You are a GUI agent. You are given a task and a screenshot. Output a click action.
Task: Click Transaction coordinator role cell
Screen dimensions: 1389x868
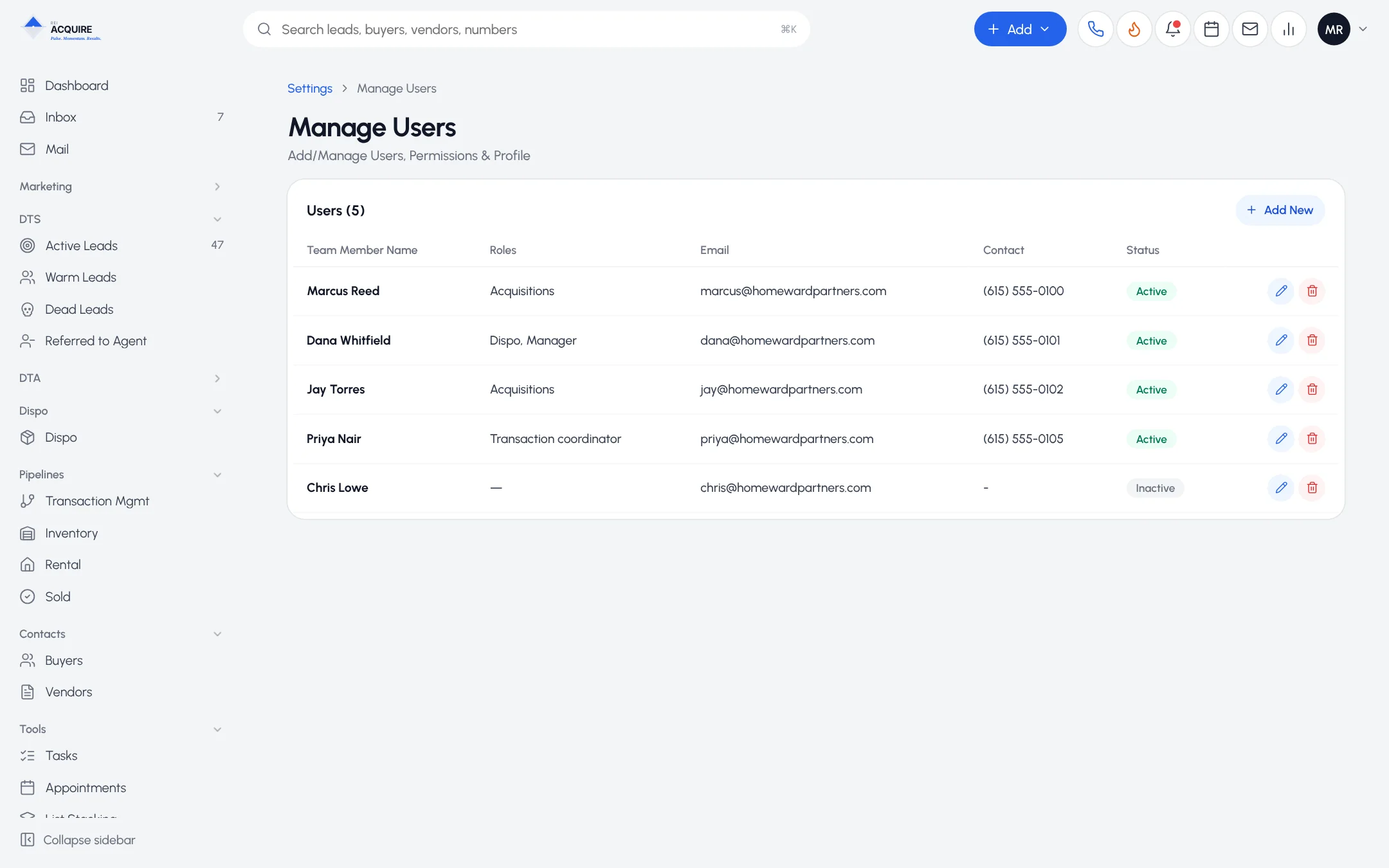(x=556, y=439)
